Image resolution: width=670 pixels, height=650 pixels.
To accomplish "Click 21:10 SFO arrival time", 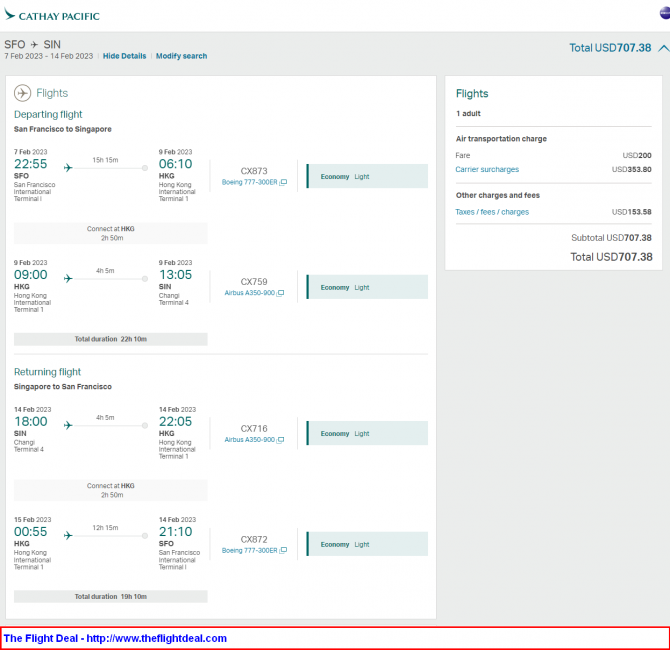I will pos(175,532).
